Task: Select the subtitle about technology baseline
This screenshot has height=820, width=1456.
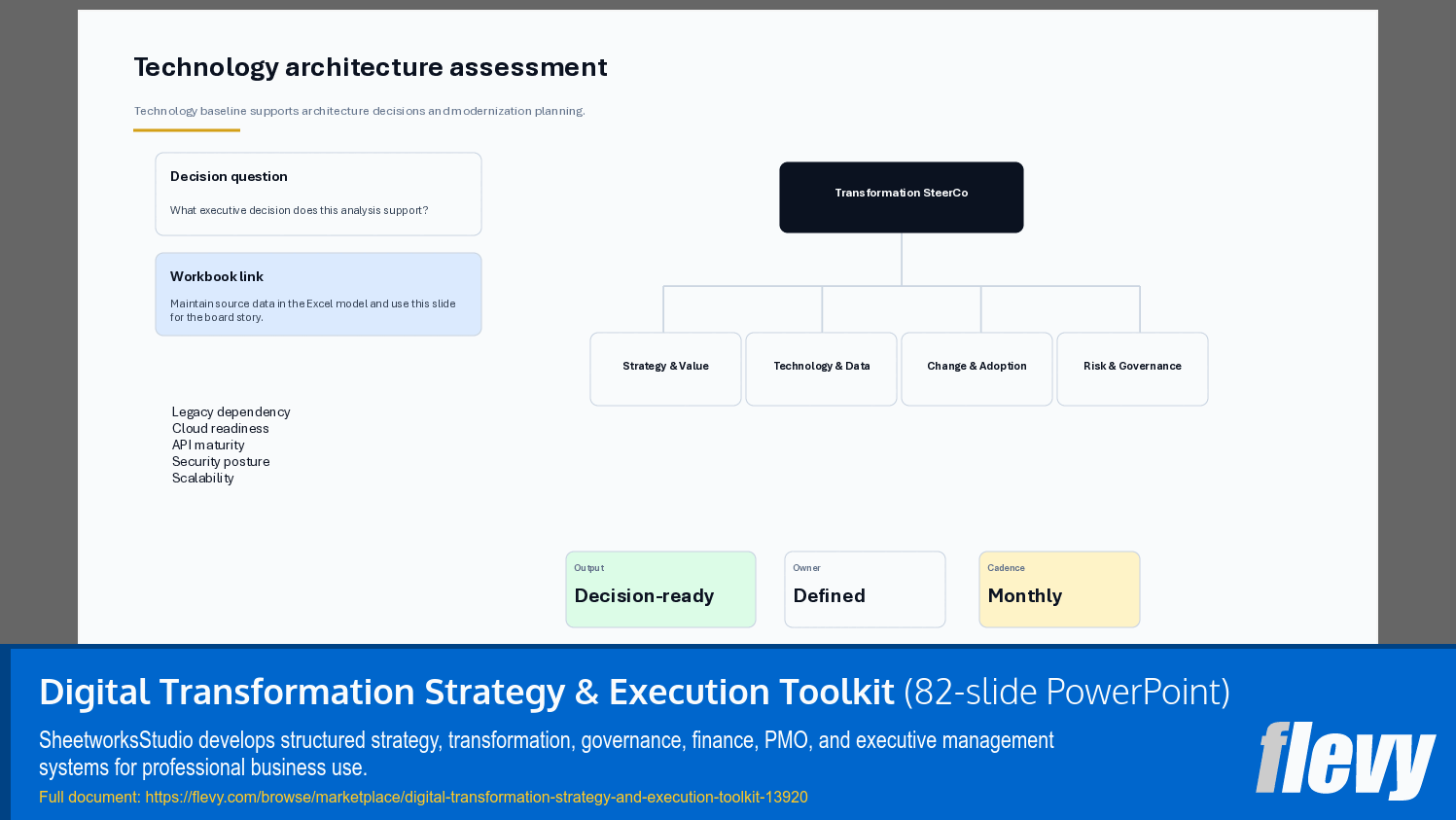Action: (x=359, y=111)
